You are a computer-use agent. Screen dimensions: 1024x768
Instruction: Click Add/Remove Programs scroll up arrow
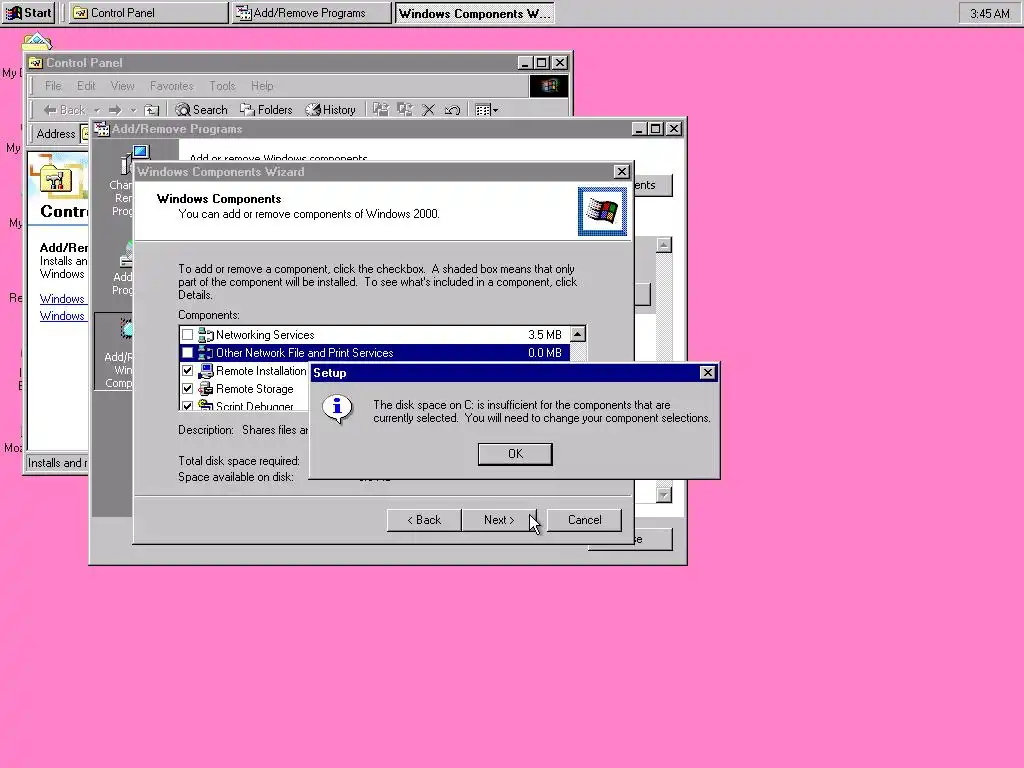[664, 245]
